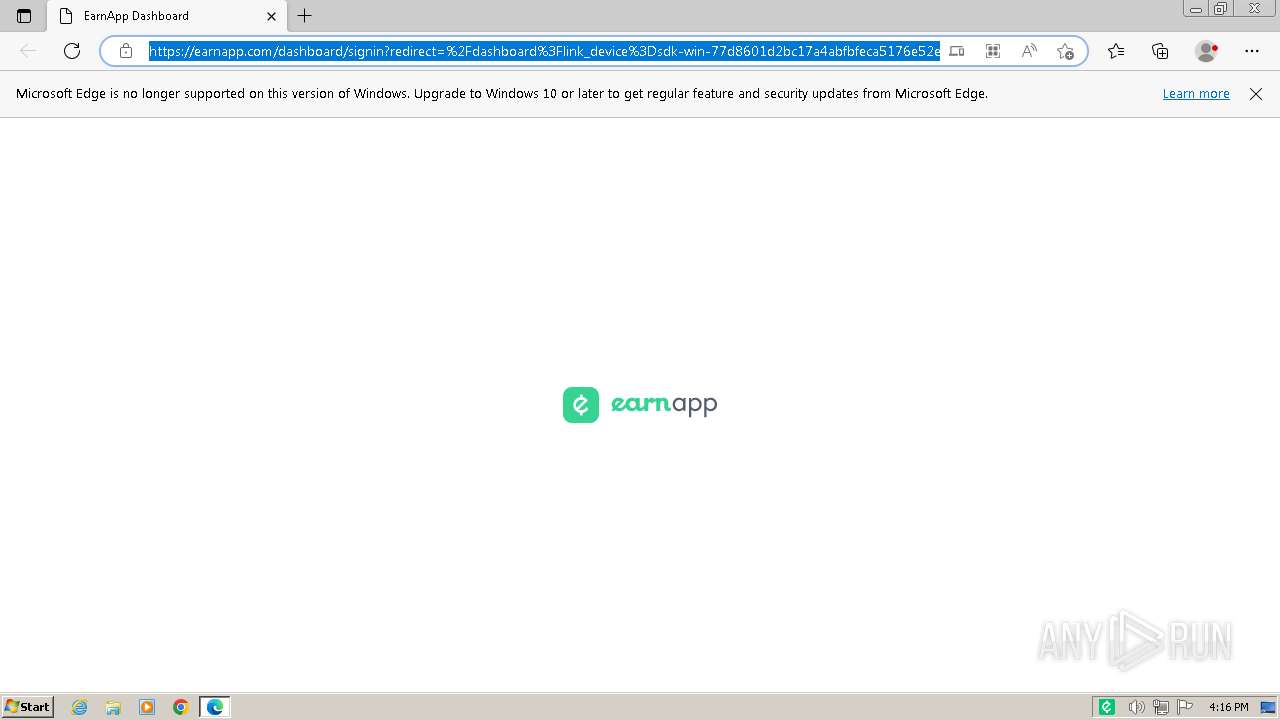Add this page to favorites

tap(1065, 51)
